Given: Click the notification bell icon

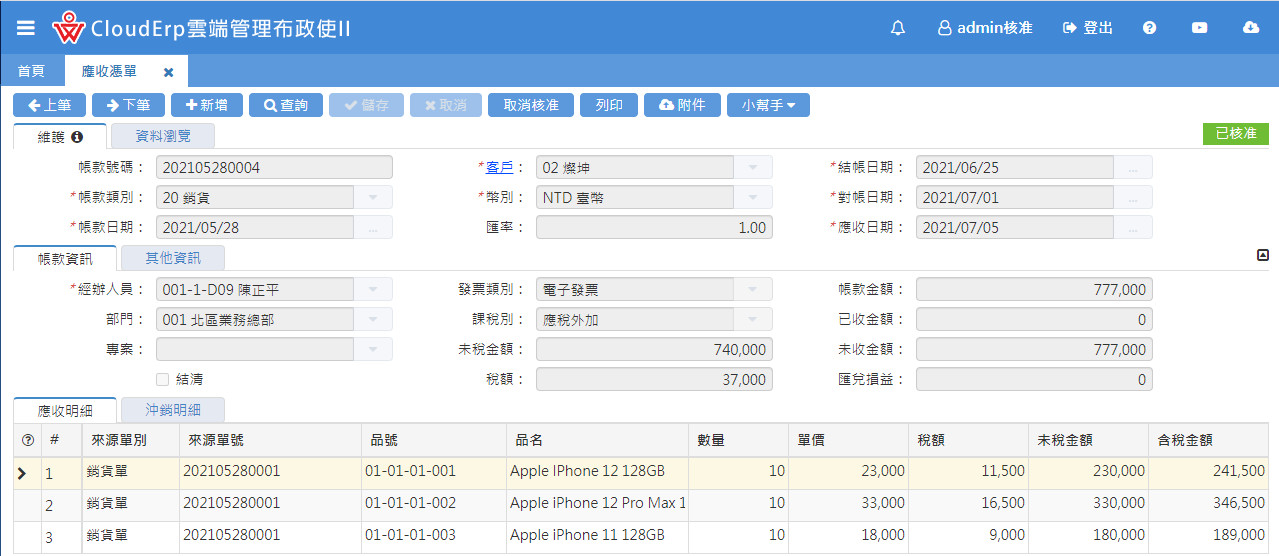Looking at the screenshot, I should (897, 28).
